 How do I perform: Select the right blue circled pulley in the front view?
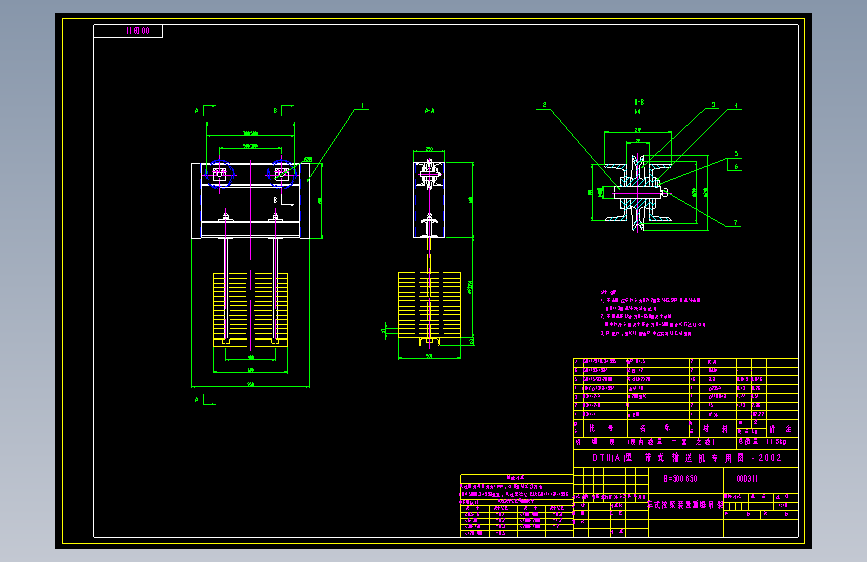tap(281, 174)
